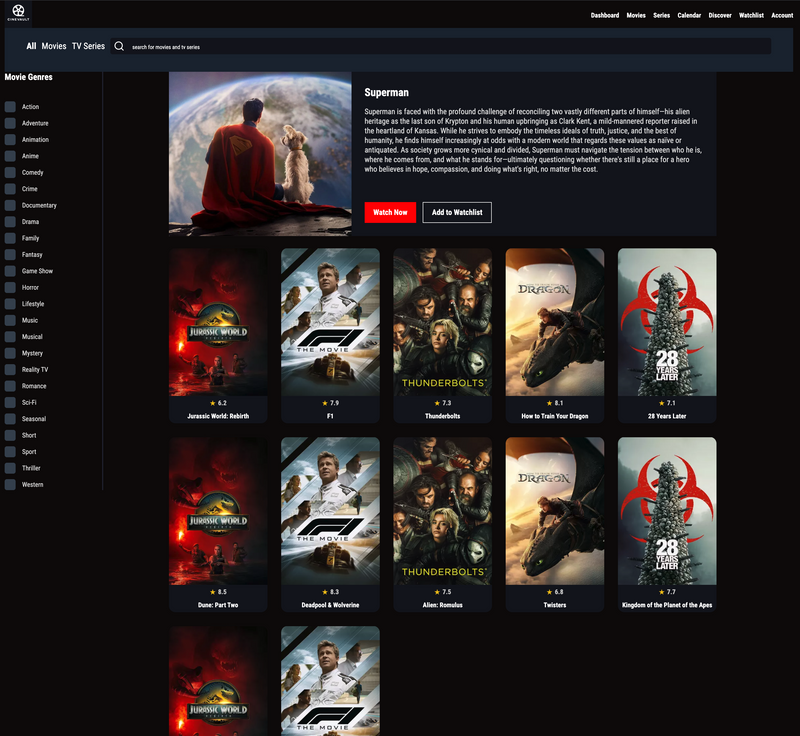The height and width of the screenshot is (736, 800).
Task: Check the Crime genre filter
Action: point(10,189)
